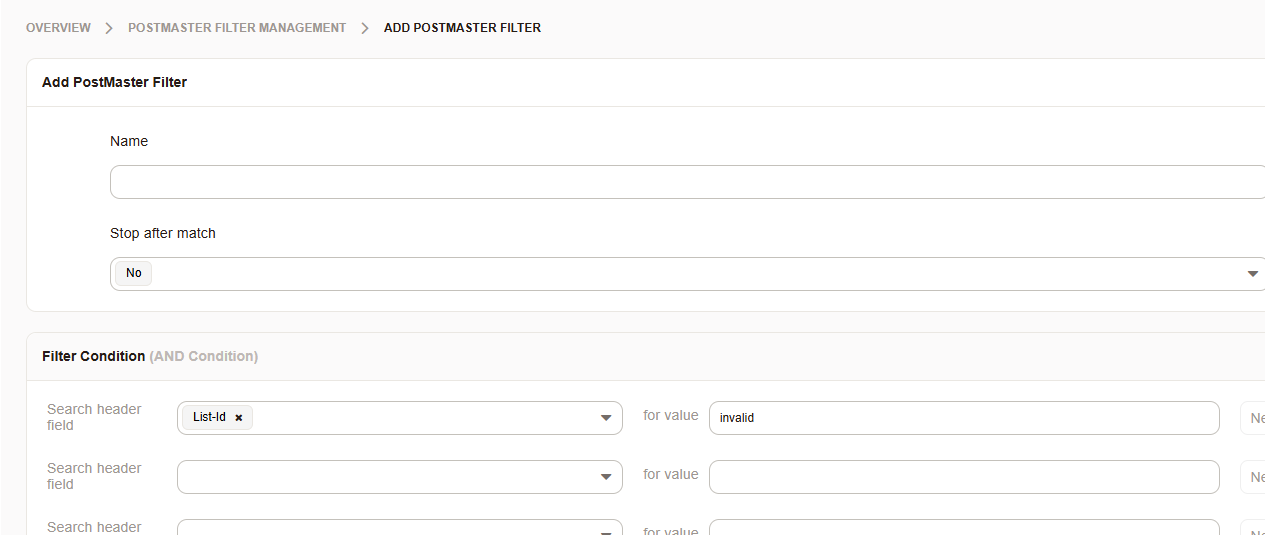1265x535 pixels.
Task: Click the third row's for value input
Action: point(963,528)
